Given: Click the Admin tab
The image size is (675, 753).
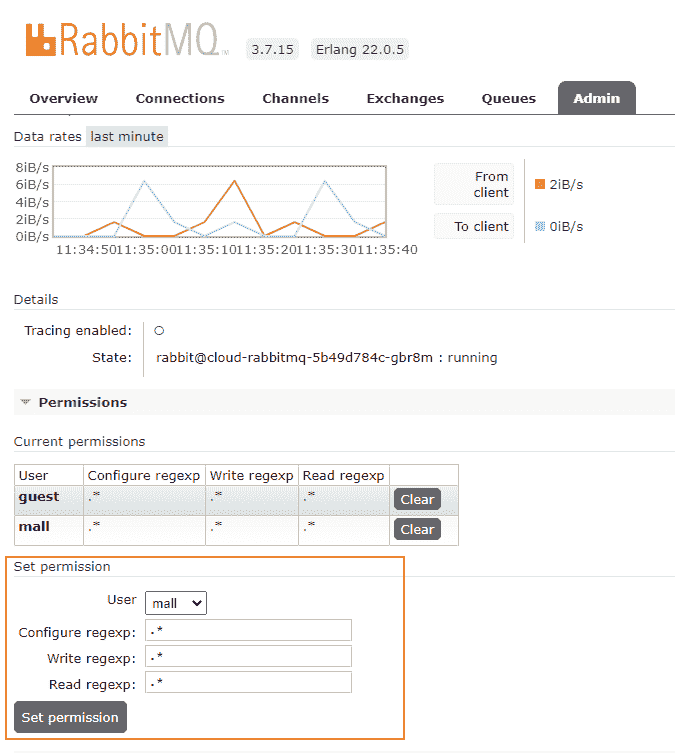Looking at the screenshot, I should pyautogui.click(x=597, y=98).
